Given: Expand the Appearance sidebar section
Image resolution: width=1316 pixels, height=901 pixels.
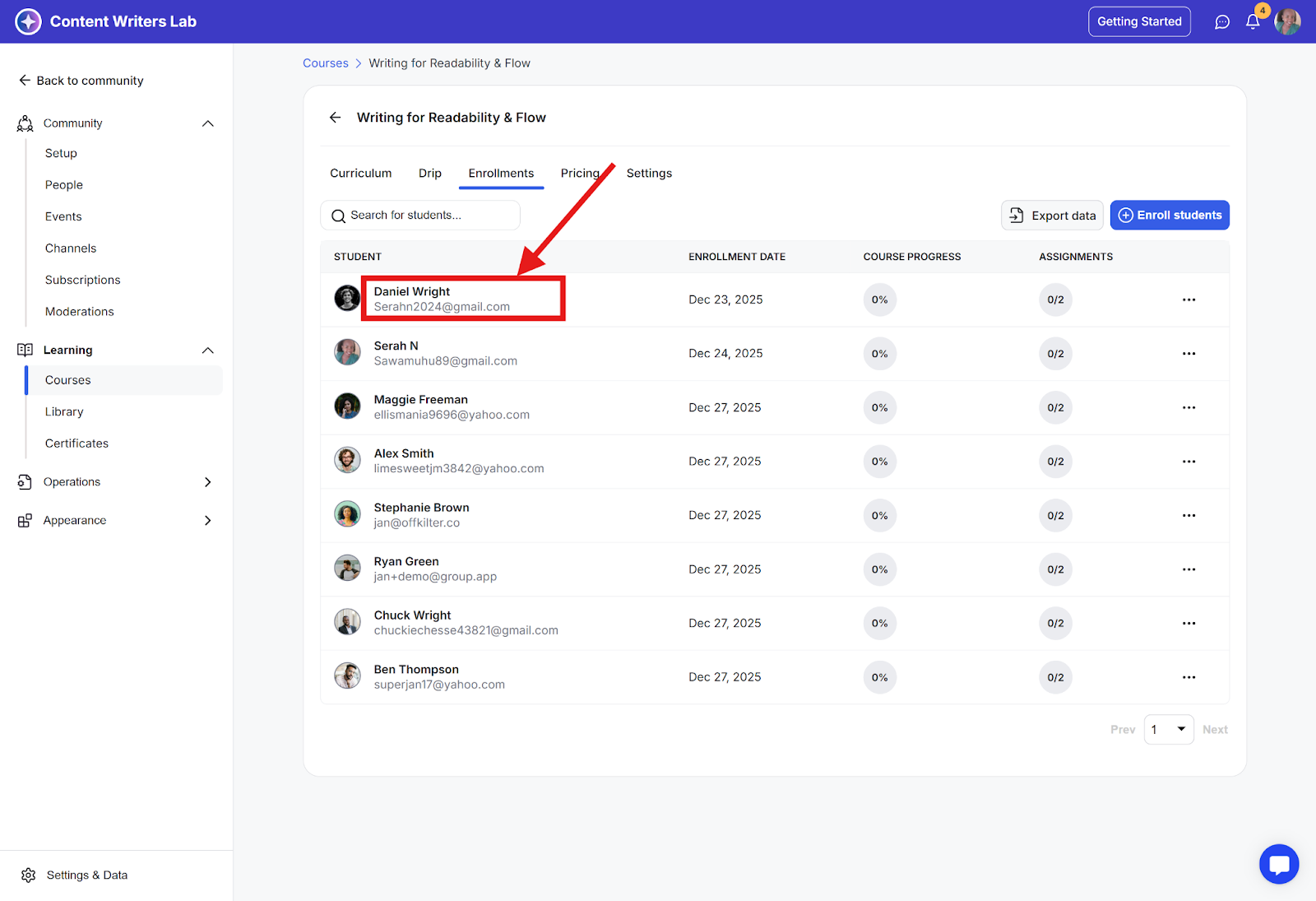Looking at the screenshot, I should [208, 521].
